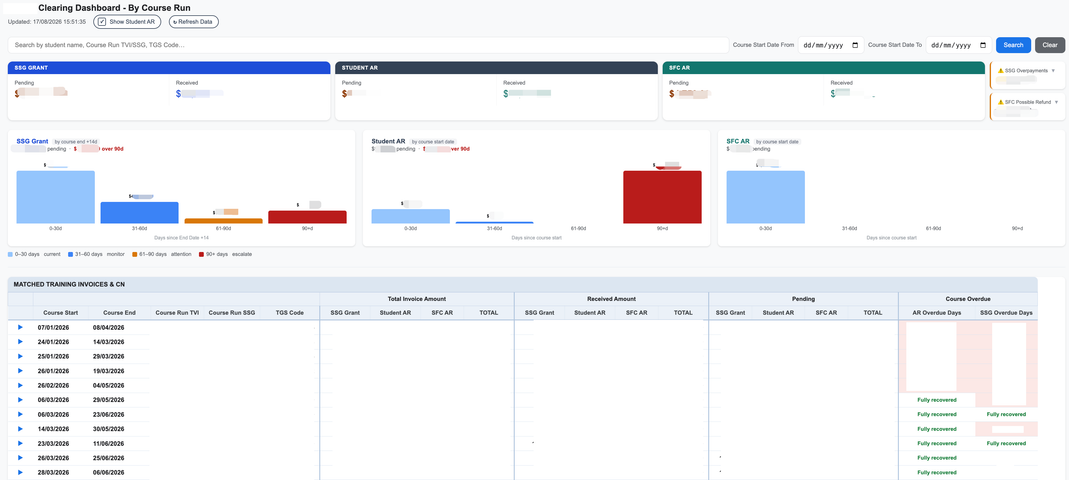This screenshot has height=480, width=1069.
Task: Sort by the AR Overdue Days column header
Action: [935, 313]
